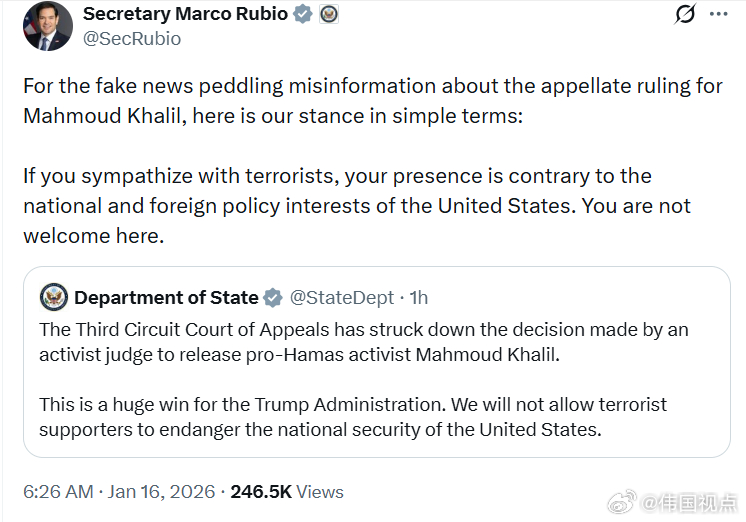This screenshot has width=746, height=522.
Task: Open the 1h timestamp of quoted post
Action: pos(419,298)
